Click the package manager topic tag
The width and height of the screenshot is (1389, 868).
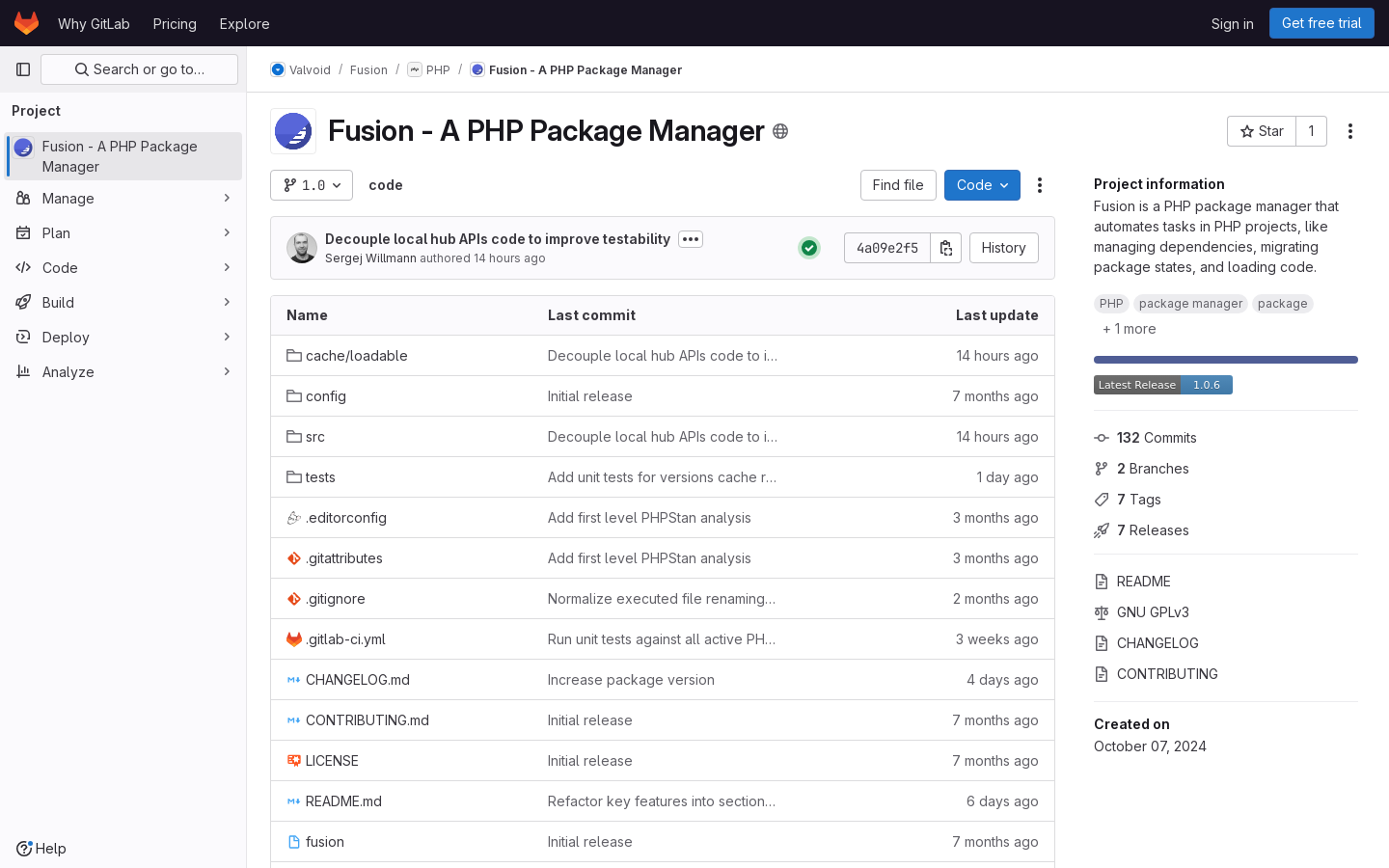pyautogui.click(x=1190, y=304)
